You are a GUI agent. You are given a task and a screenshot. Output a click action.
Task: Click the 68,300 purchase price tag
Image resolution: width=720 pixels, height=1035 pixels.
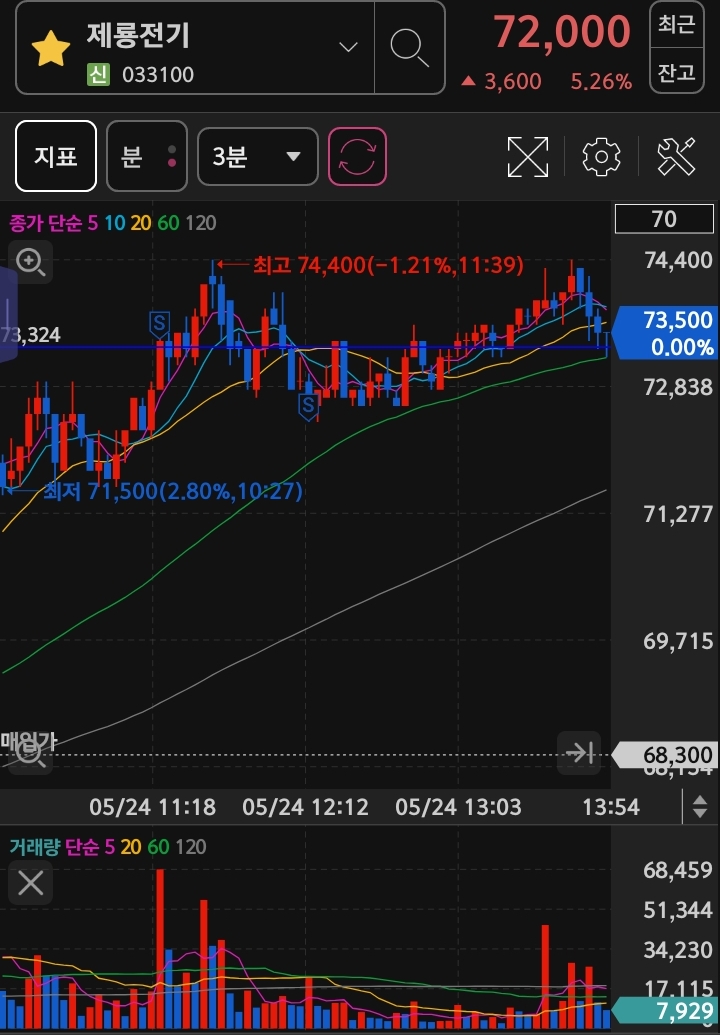tap(665, 754)
